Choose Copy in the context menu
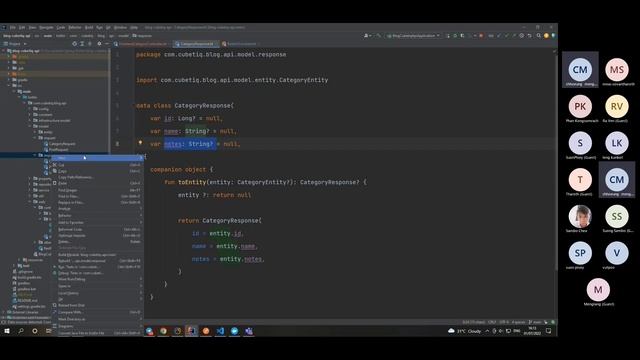640x360 pixels. (98, 171)
